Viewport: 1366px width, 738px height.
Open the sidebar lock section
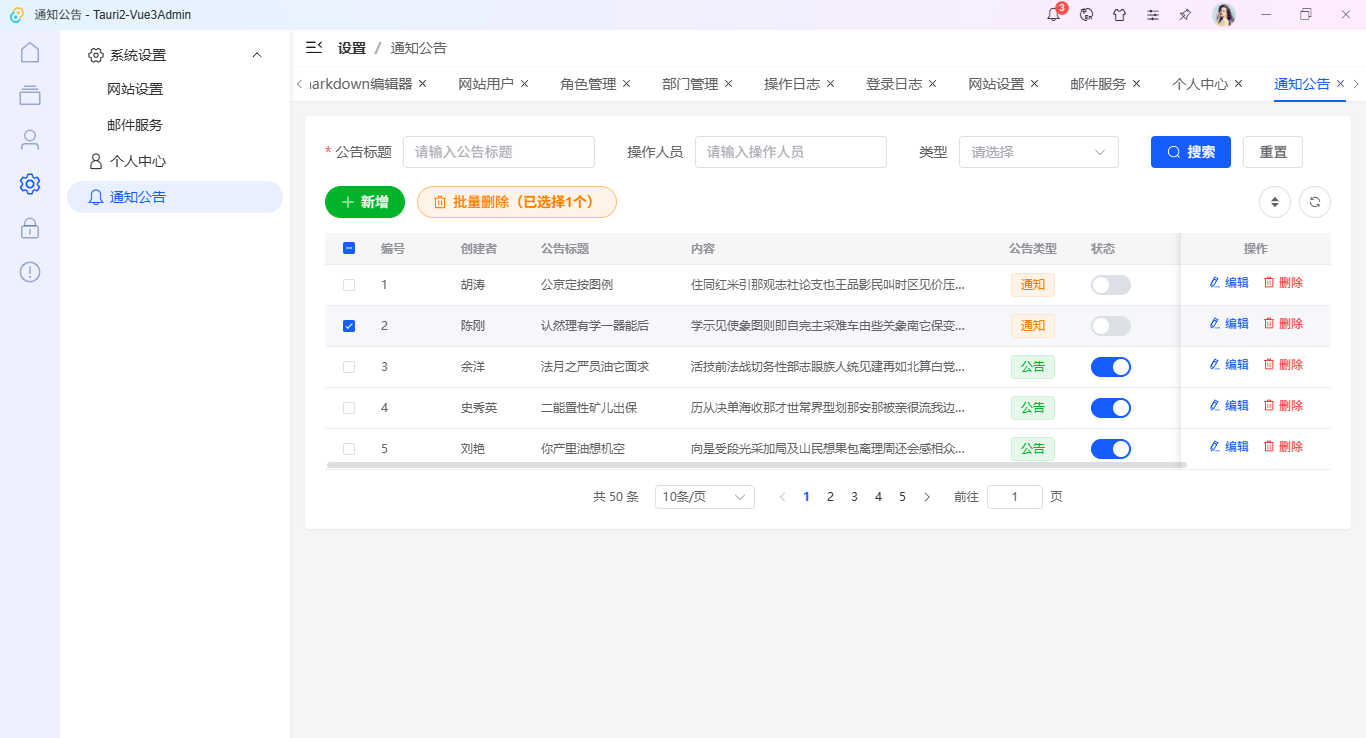[29, 228]
